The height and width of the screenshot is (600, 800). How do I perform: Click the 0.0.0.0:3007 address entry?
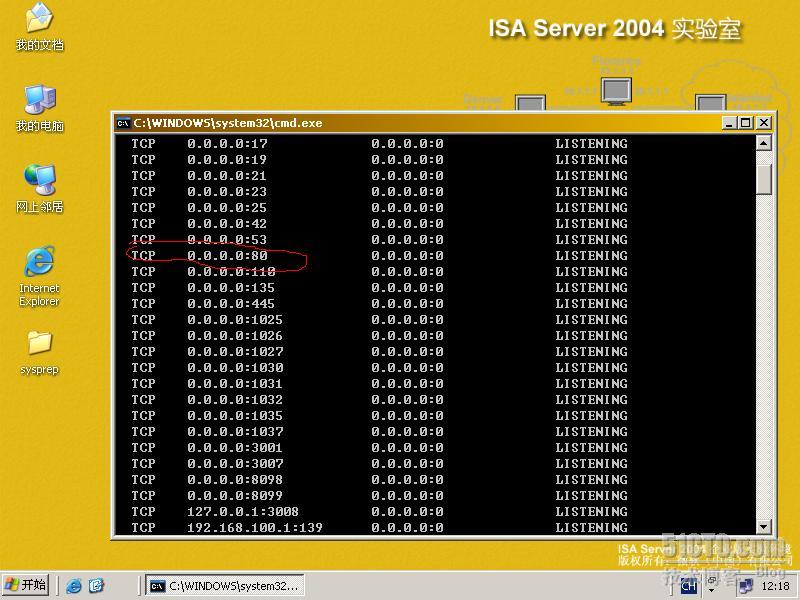tap(235, 463)
